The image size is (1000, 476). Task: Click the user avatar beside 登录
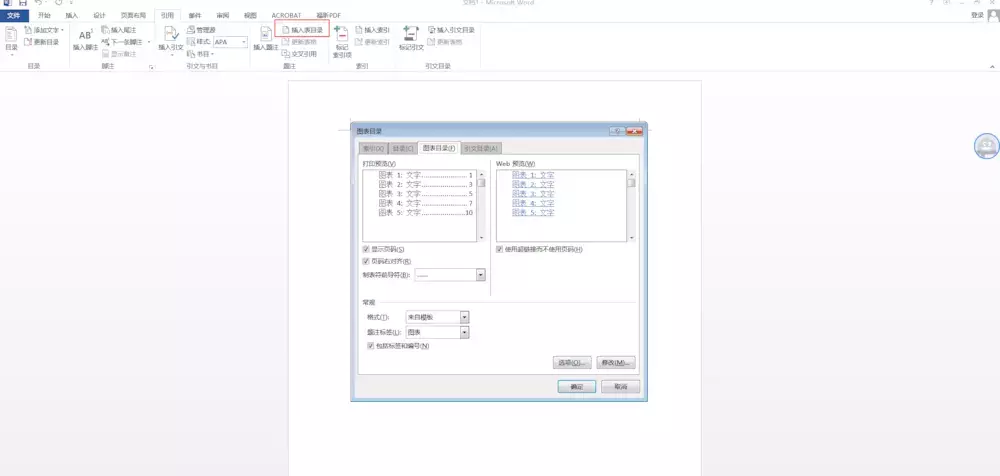(993, 15)
